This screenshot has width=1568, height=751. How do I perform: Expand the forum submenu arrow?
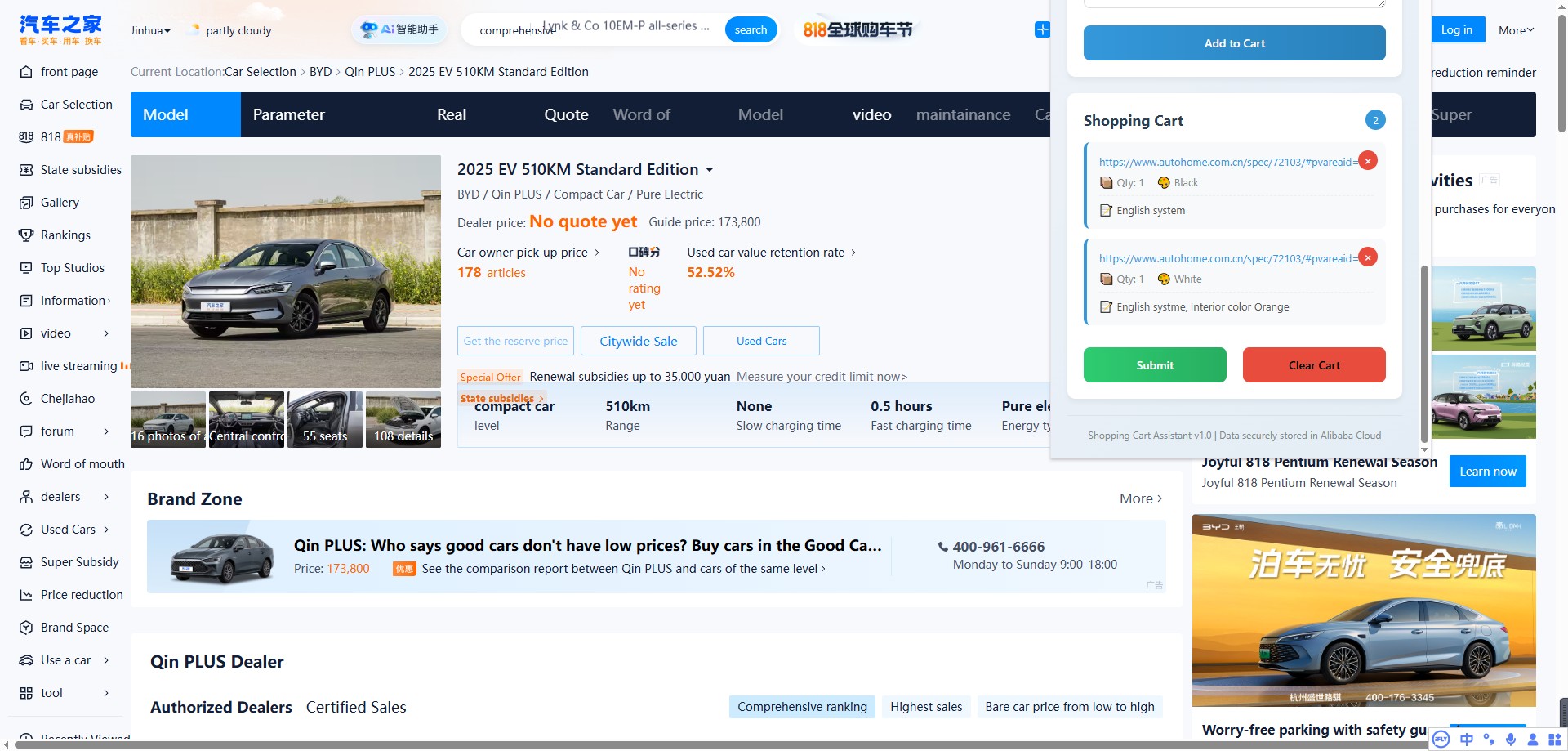coord(106,431)
